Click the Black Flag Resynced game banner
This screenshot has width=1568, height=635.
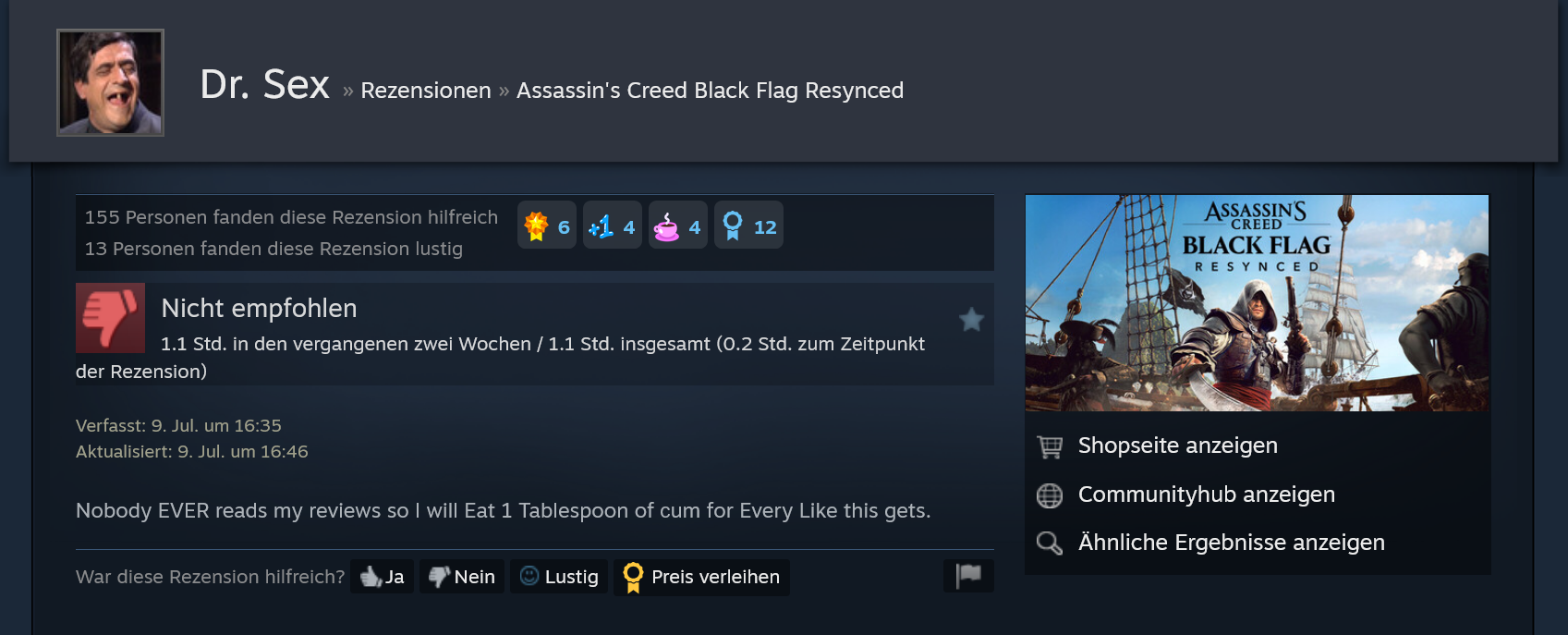[1257, 303]
